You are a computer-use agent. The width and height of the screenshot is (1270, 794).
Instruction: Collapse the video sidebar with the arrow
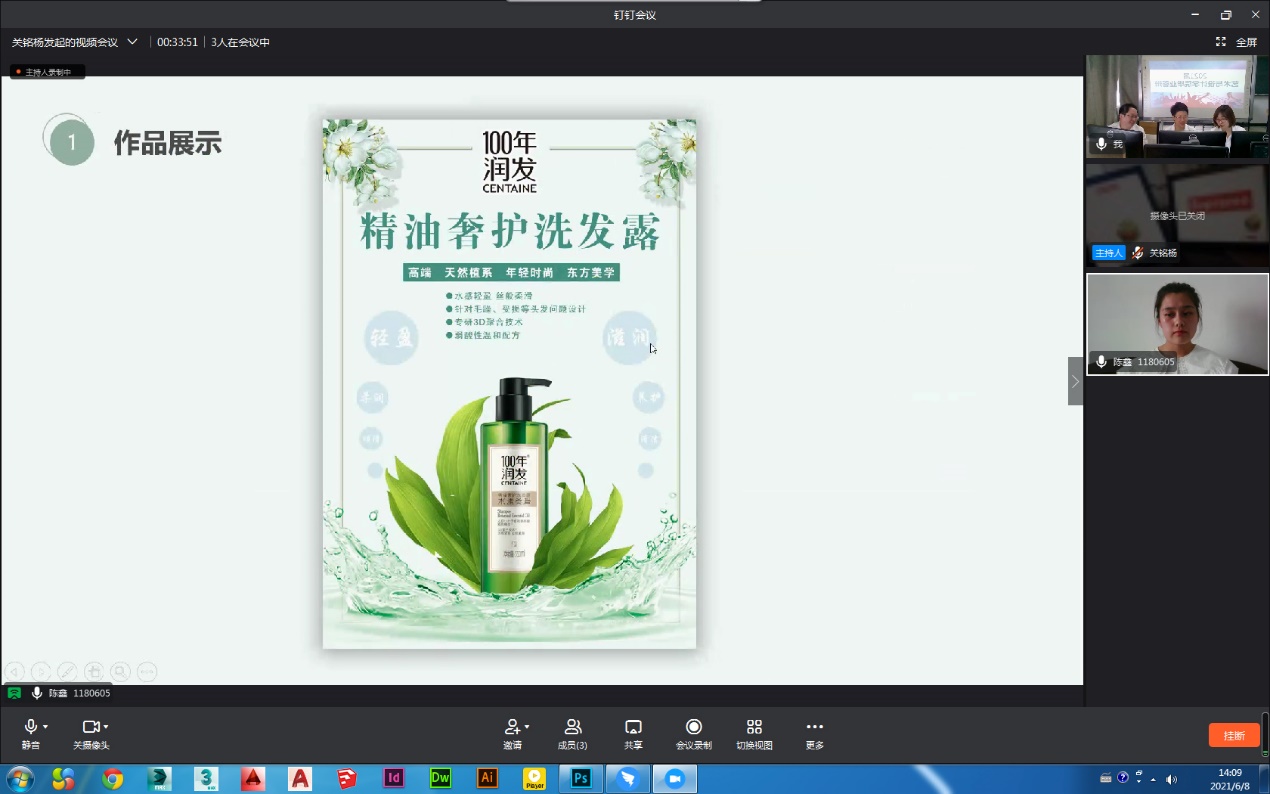1075,381
